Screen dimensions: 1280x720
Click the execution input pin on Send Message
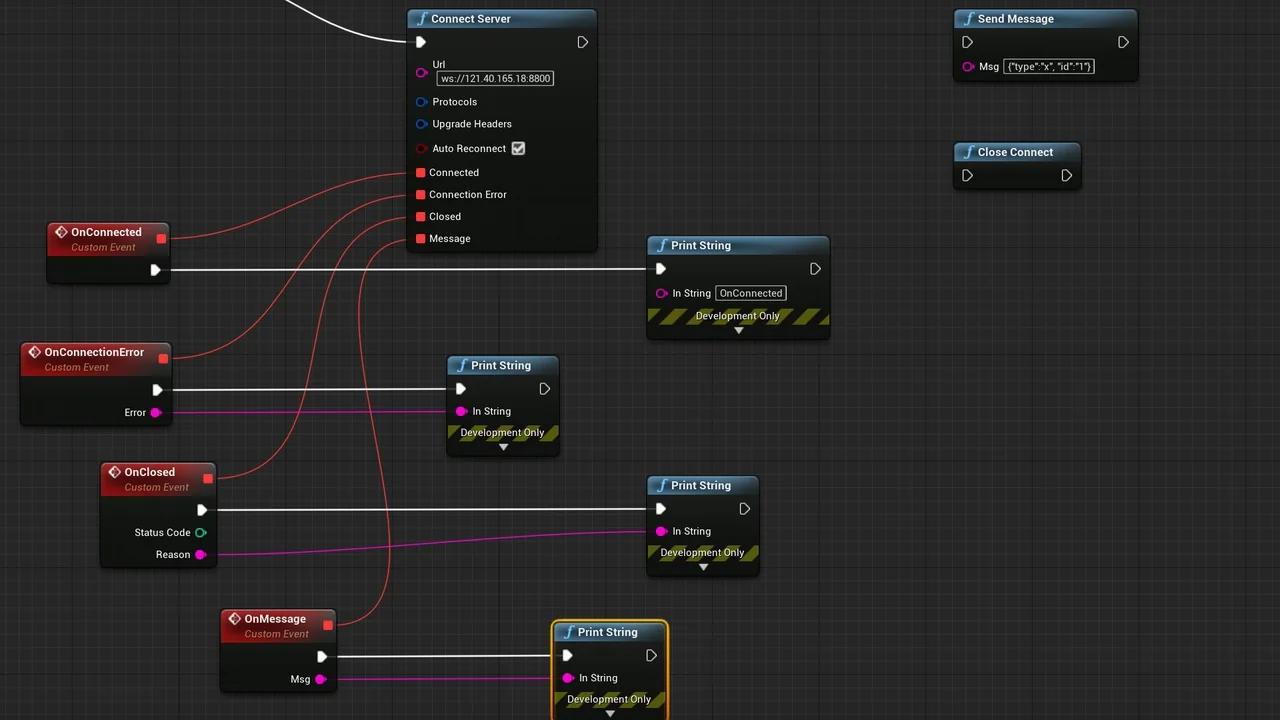967,42
